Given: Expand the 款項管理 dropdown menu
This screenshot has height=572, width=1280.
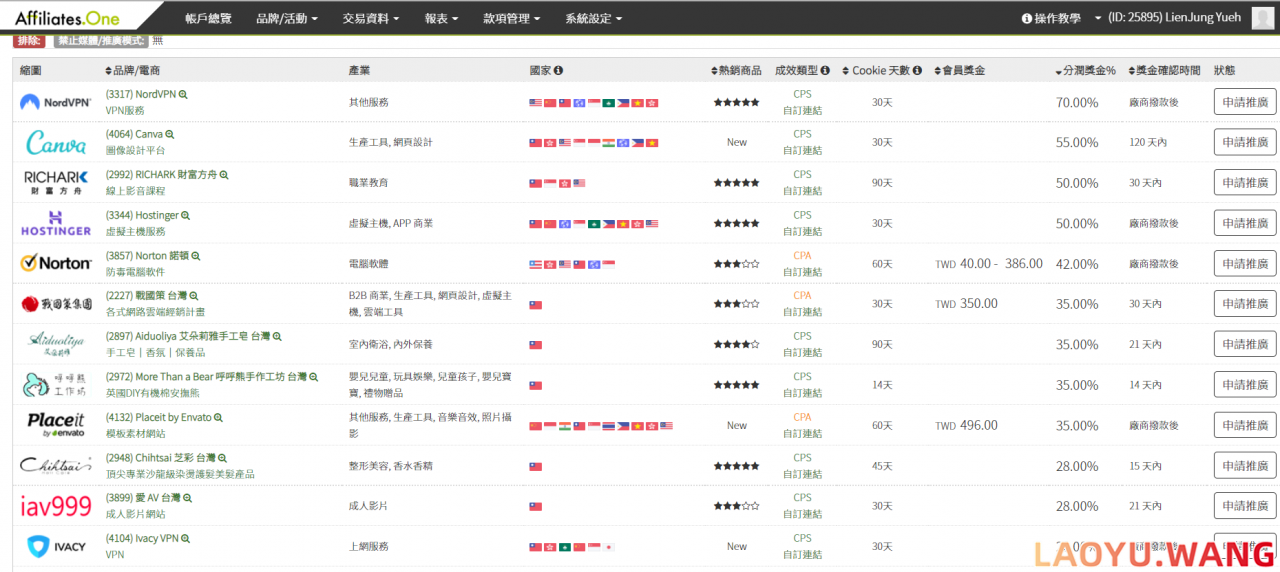Looking at the screenshot, I should coord(511,18).
